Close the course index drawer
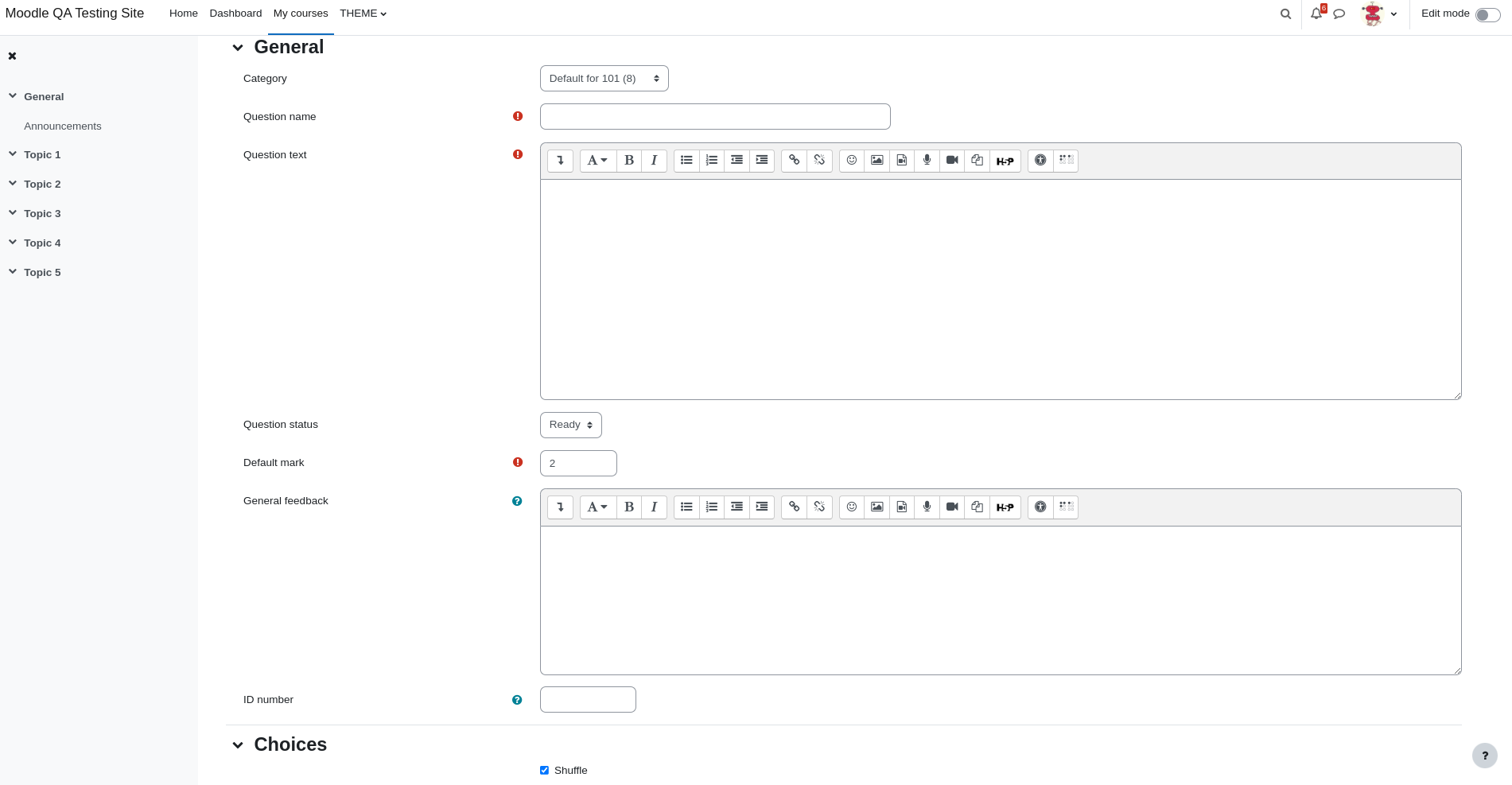The width and height of the screenshot is (1512, 785). point(12,56)
